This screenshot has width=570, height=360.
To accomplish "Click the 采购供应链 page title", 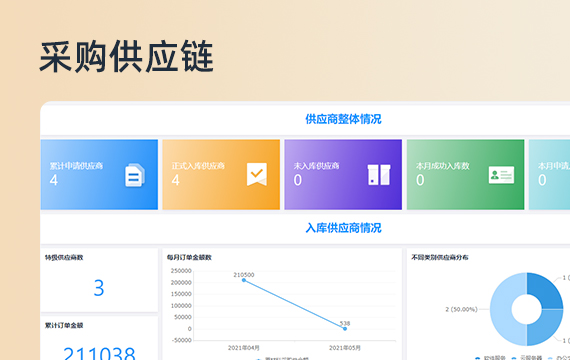I will click(127, 57).
